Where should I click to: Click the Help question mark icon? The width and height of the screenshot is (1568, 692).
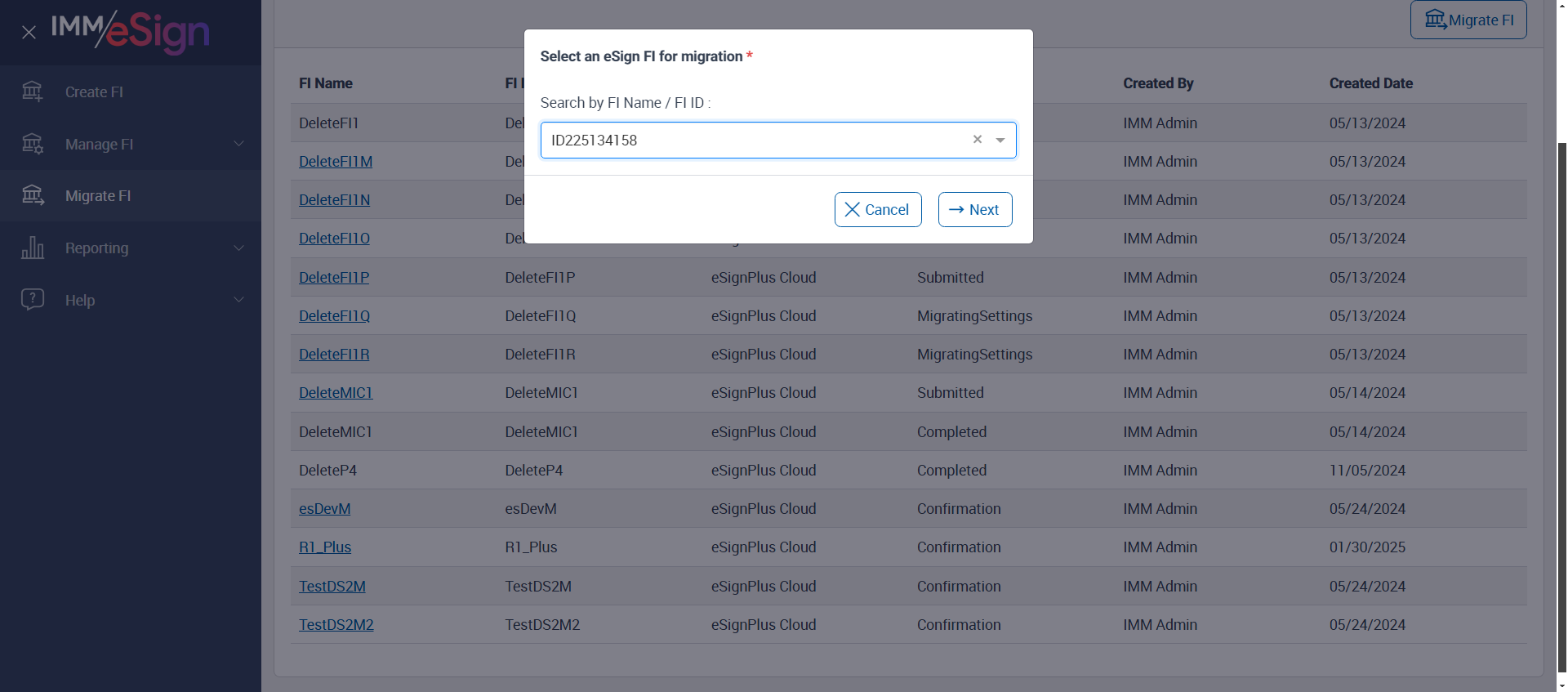pos(33,300)
